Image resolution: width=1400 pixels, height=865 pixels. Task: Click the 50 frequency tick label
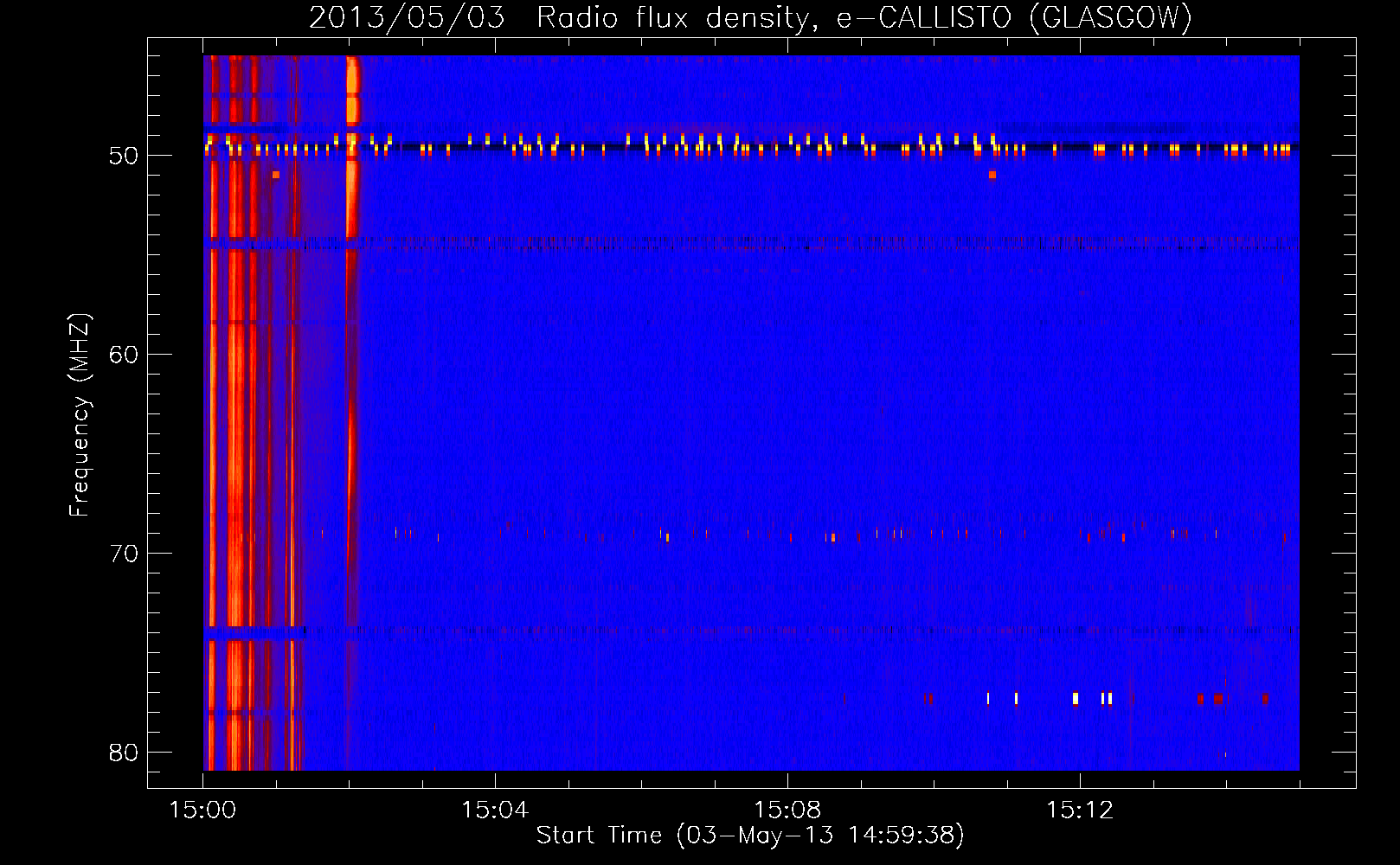(124, 156)
